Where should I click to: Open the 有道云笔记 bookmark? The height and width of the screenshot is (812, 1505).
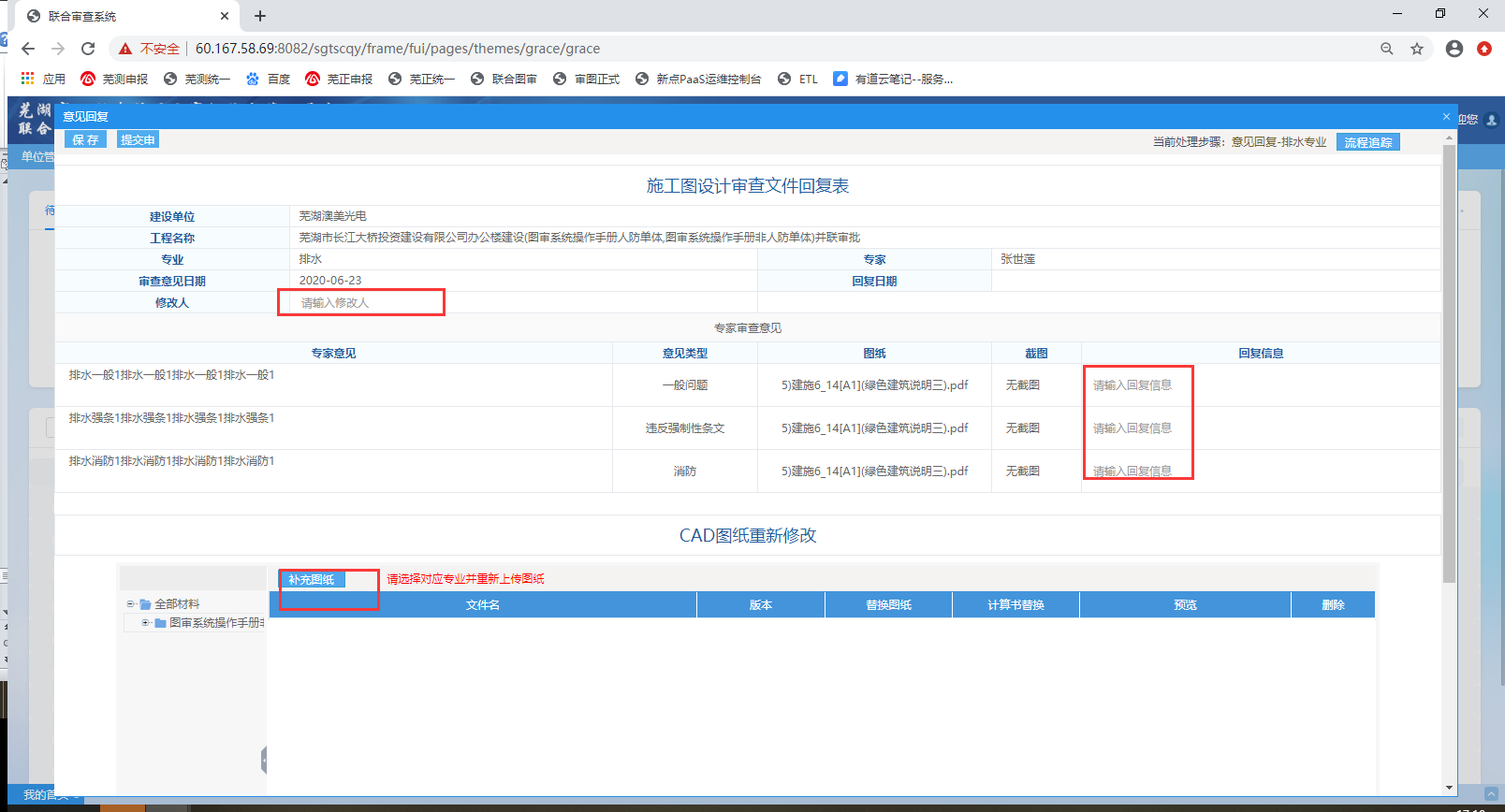tap(893, 79)
